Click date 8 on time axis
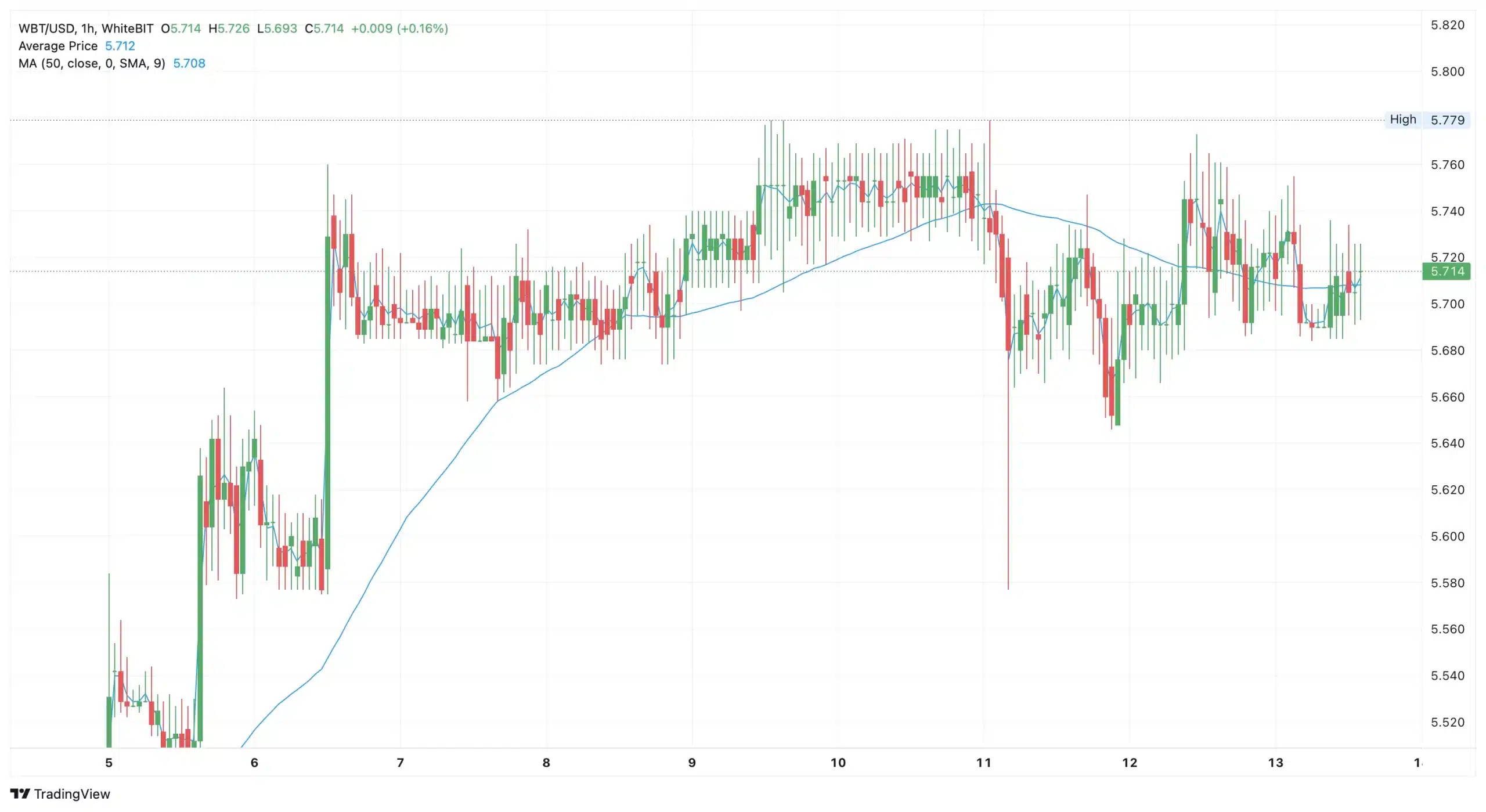This screenshot has height=812, width=1486. [546, 763]
